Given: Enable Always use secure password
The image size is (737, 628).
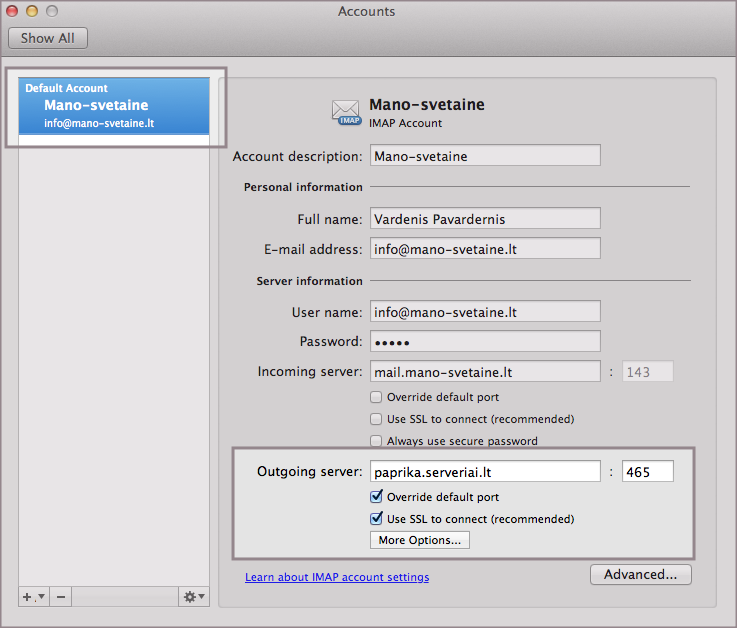Looking at the screenshot, I should click(376, 441).
